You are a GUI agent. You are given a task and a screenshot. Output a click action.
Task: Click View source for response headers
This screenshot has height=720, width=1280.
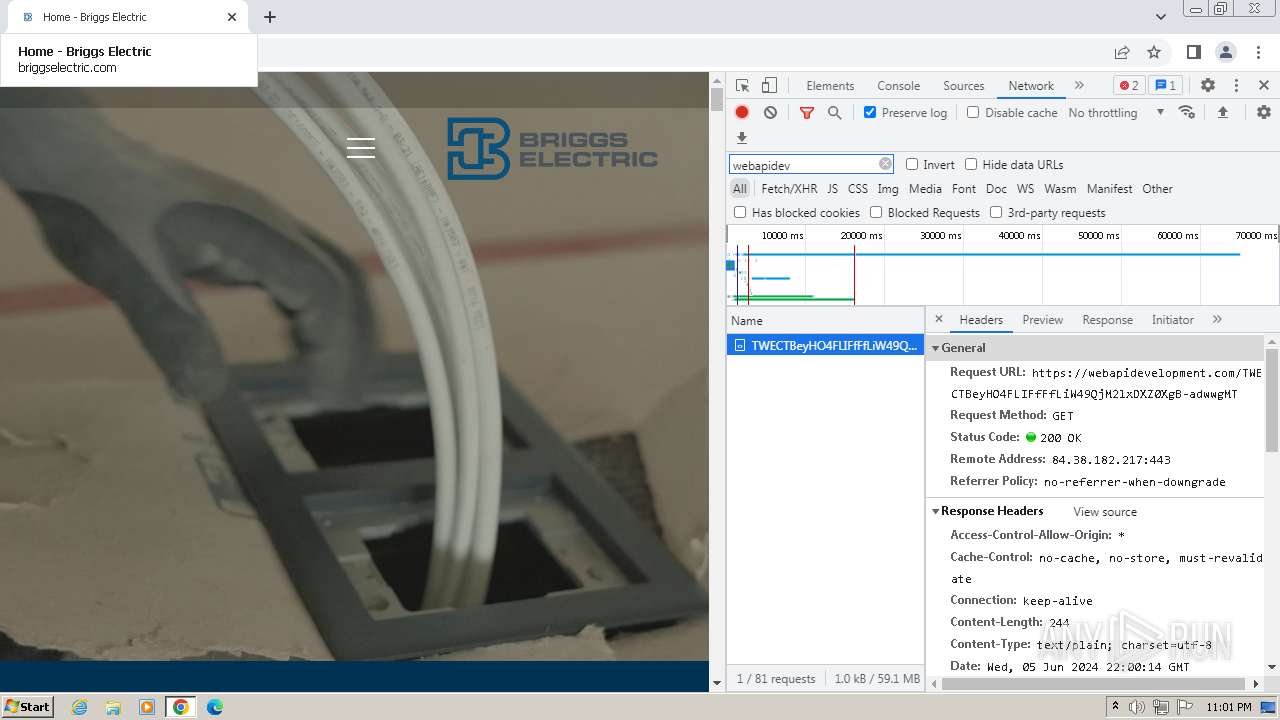click(x=1105, y=512)
